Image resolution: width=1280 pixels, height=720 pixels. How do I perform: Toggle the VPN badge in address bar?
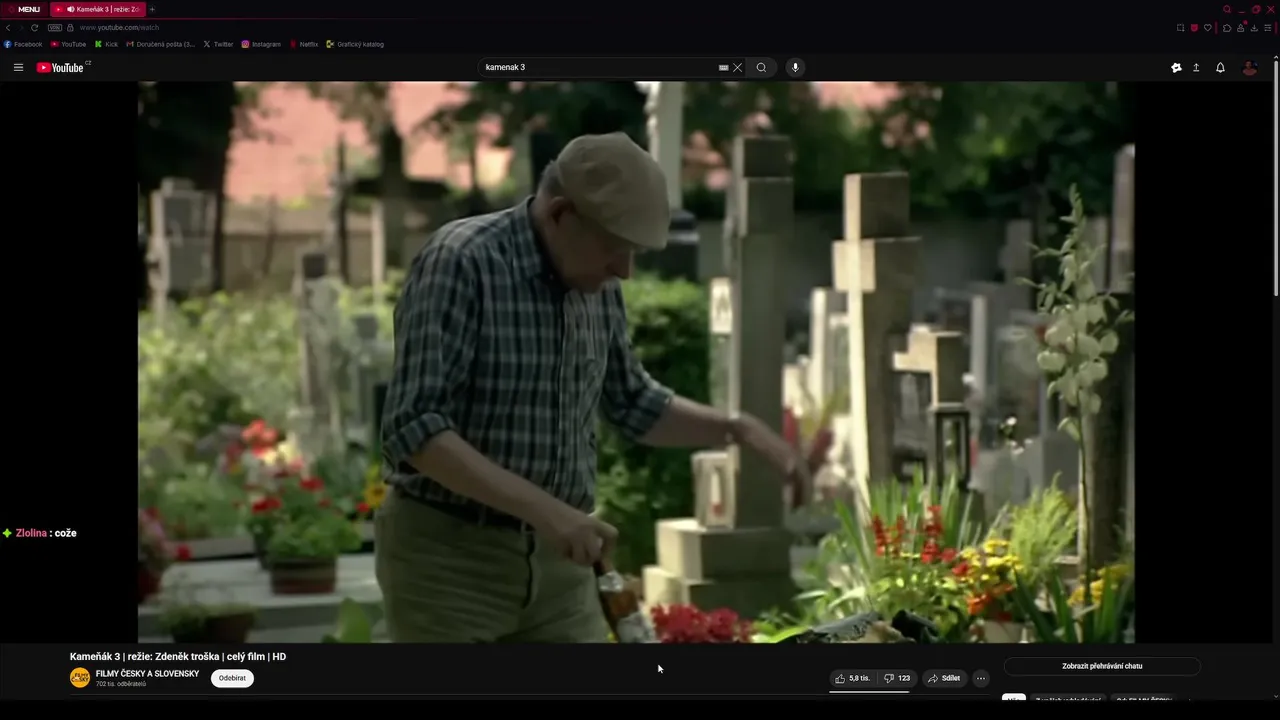point(55,27)
